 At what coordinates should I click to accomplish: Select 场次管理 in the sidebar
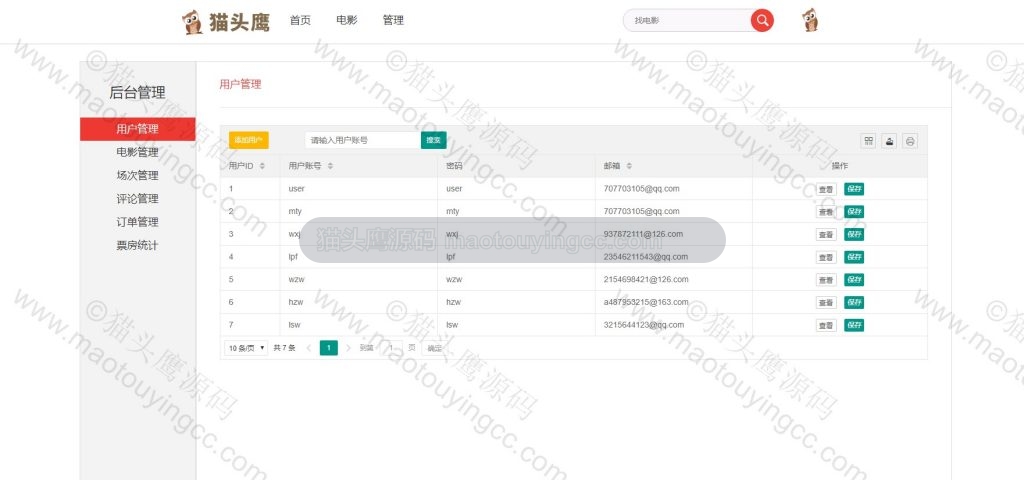(138, 176)
